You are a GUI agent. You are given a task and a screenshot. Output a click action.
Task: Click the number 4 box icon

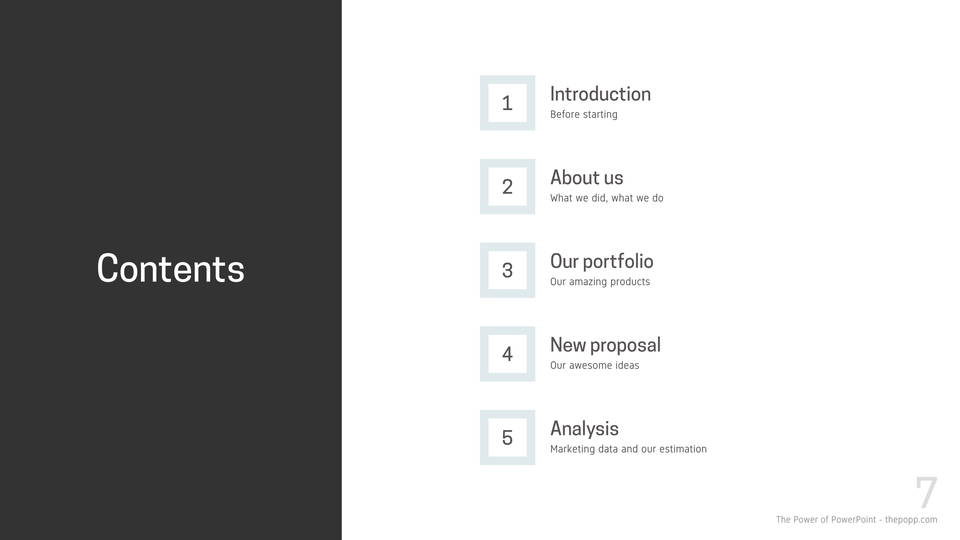507,354
